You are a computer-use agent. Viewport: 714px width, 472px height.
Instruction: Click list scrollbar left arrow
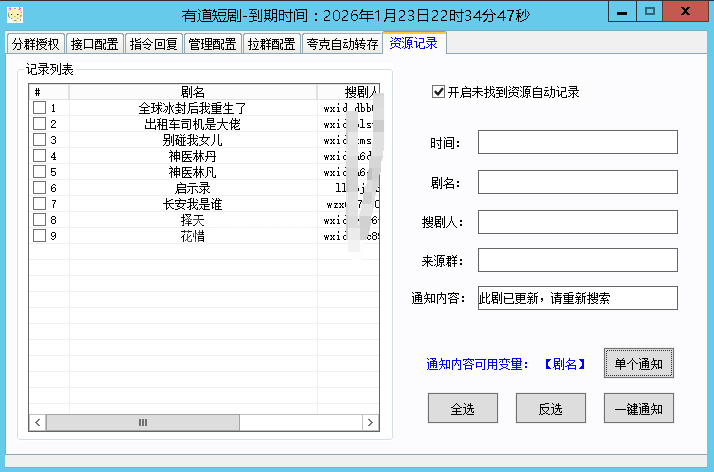click(x=38, y=422)
